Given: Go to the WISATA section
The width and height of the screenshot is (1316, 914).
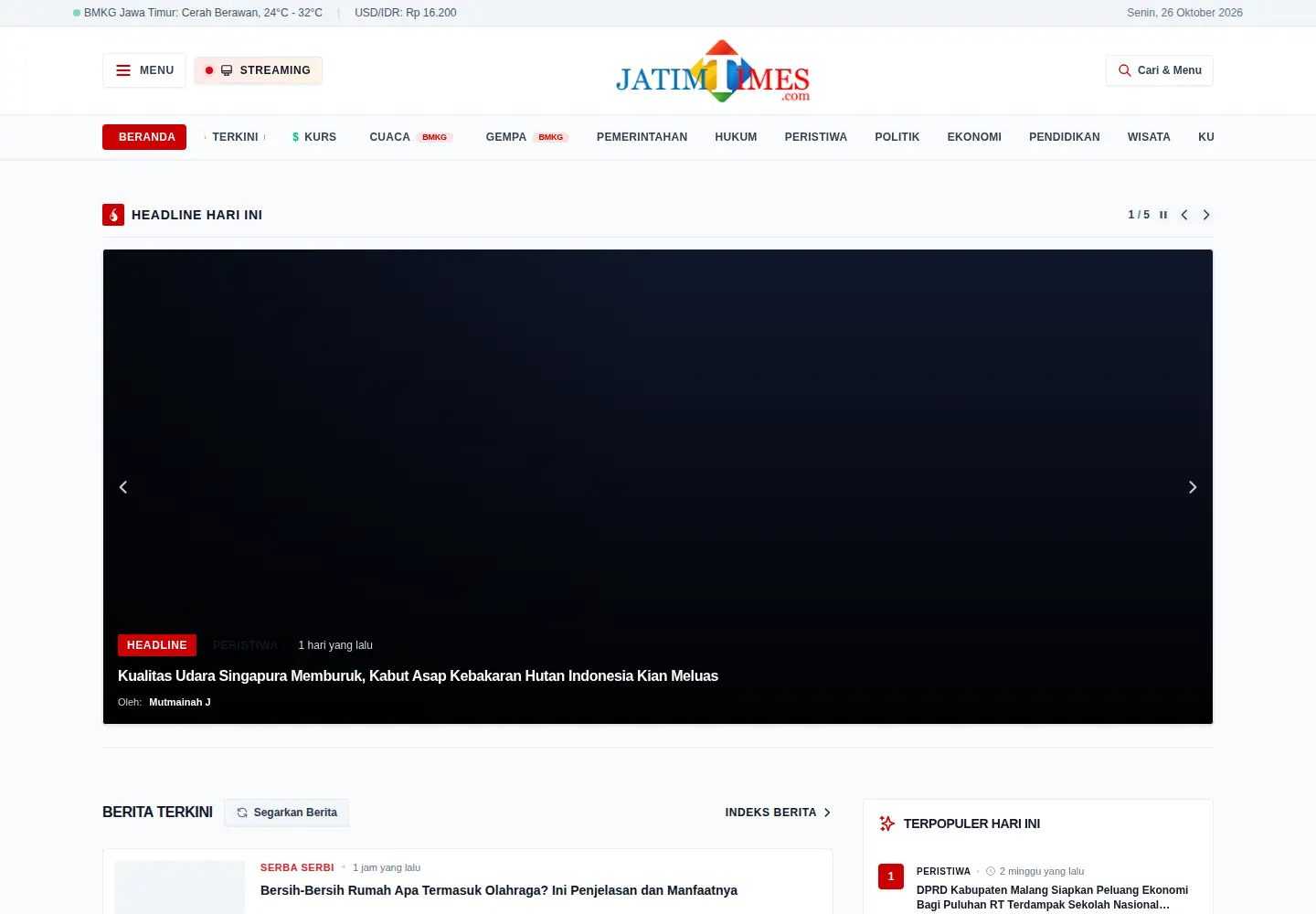Looking at the screenshot, I should pyautogui.click(x=1149, y=137).
